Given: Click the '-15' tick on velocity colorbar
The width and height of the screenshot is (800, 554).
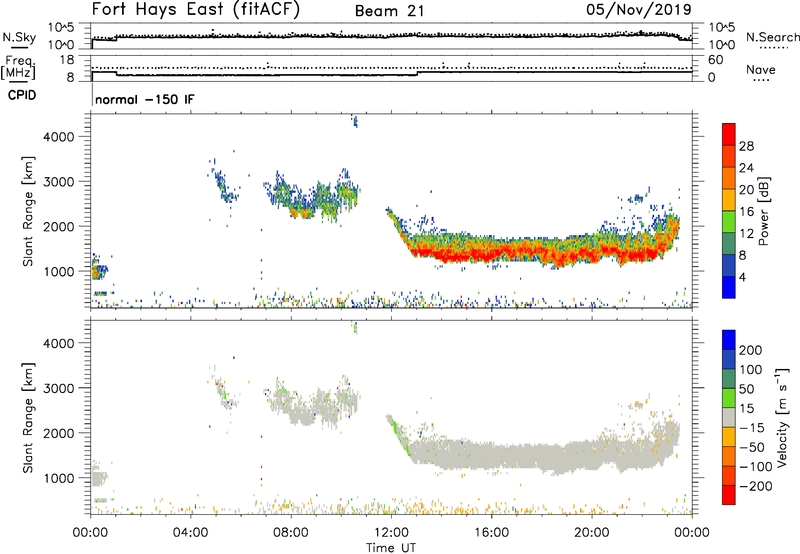Looking at the screenshot, I should click(x=752, y=427).
